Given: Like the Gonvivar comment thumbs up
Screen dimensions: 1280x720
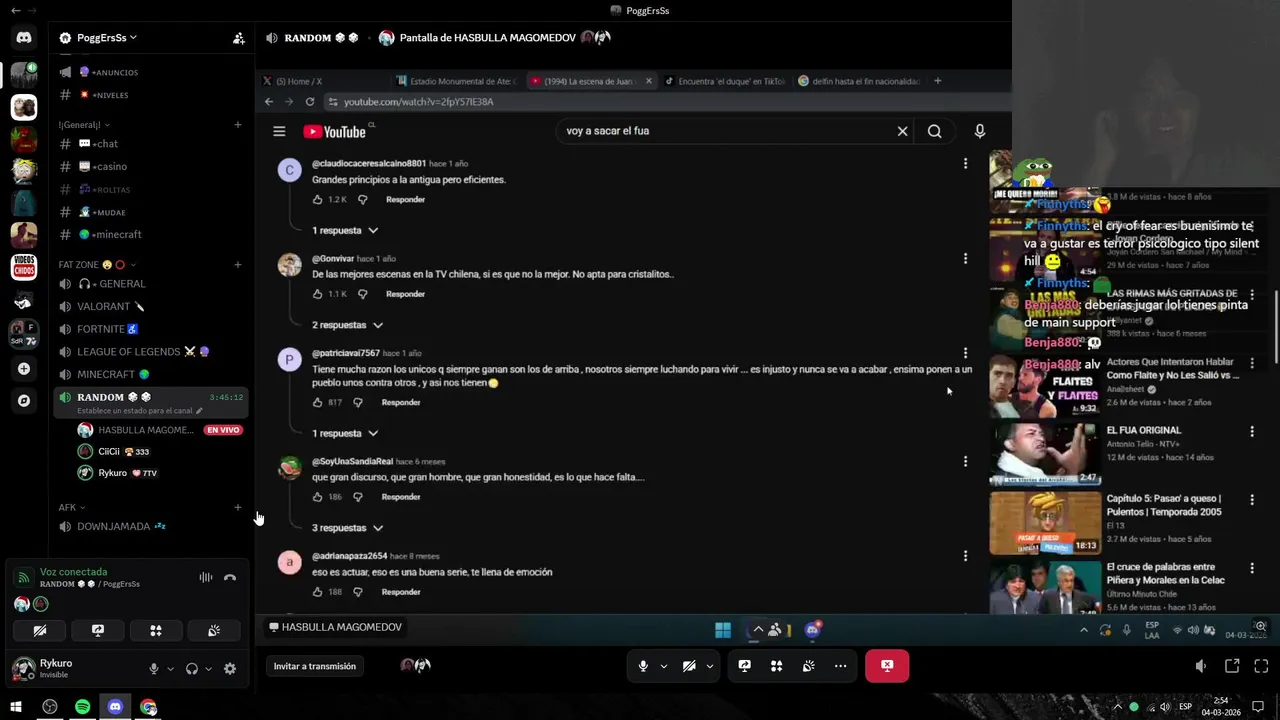Looking at the screenshot, I should 317,294.
